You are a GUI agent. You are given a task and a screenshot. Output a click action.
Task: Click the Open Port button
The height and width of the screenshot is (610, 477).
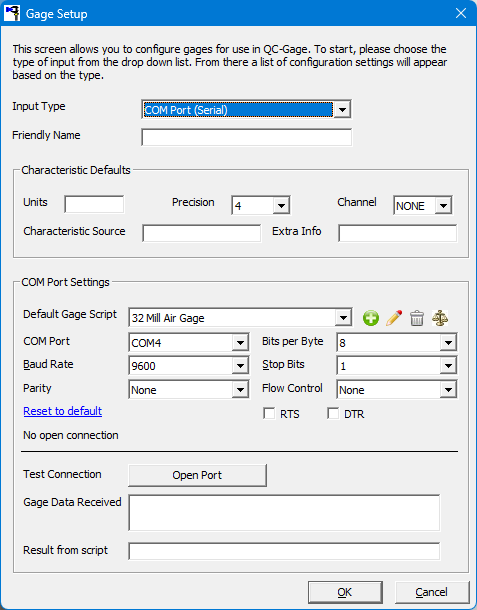coord(197,475)
